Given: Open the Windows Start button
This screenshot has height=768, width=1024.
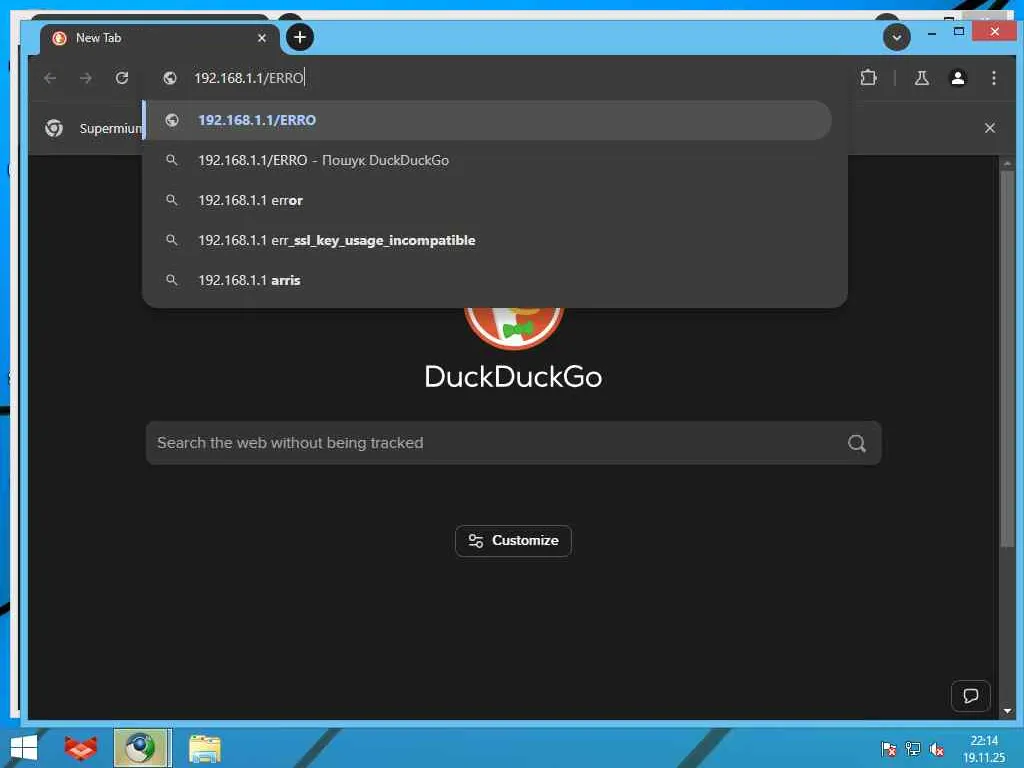Looking at the screenshot, I should click(x=24, y=748).
